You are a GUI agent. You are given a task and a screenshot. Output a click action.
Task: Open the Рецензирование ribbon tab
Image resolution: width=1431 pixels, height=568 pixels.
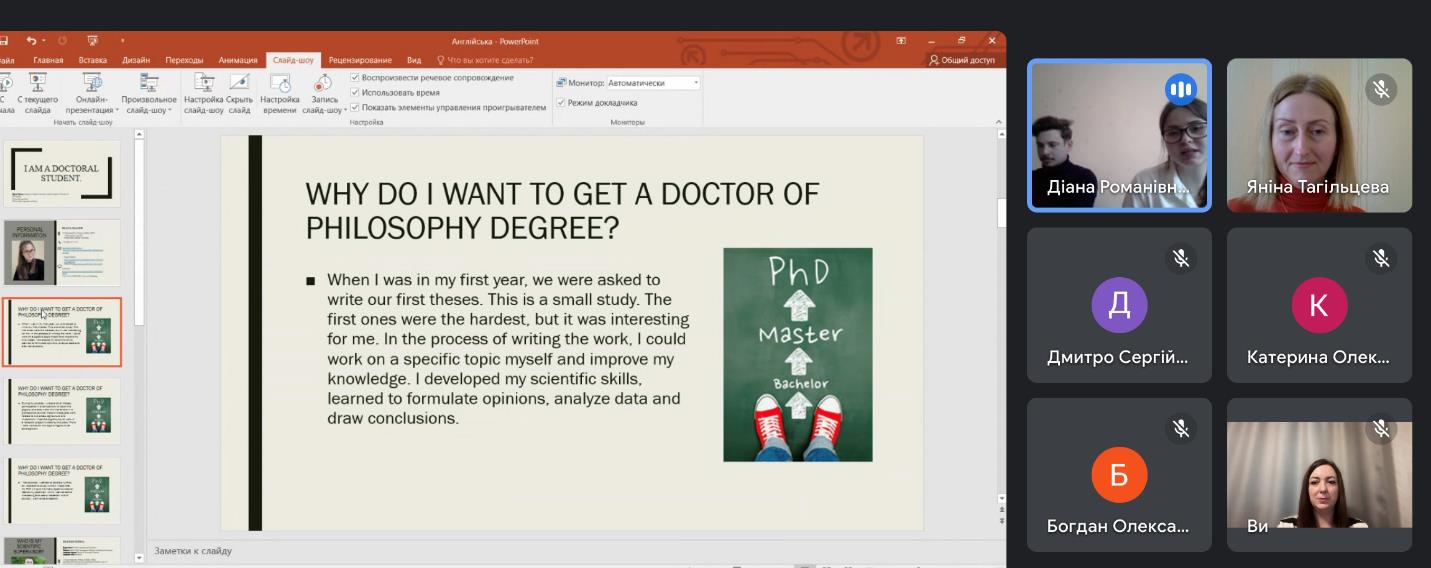click(x=360, y=60)
